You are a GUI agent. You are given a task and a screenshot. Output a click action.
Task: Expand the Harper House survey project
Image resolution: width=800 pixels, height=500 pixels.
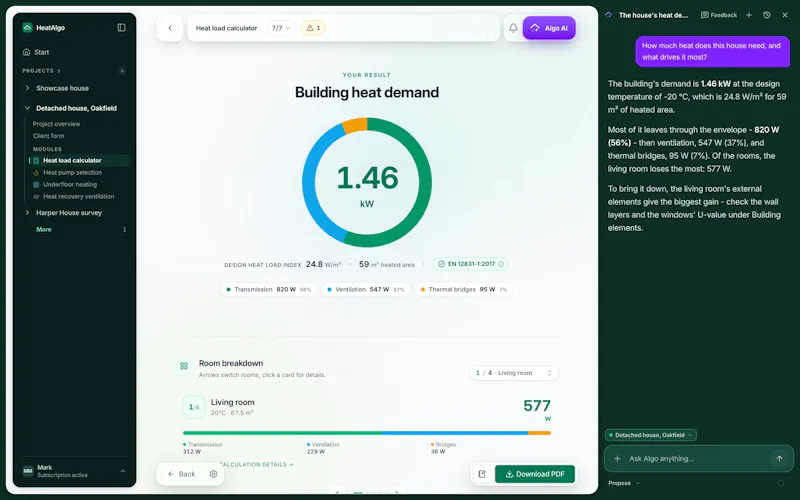point(27,213)
